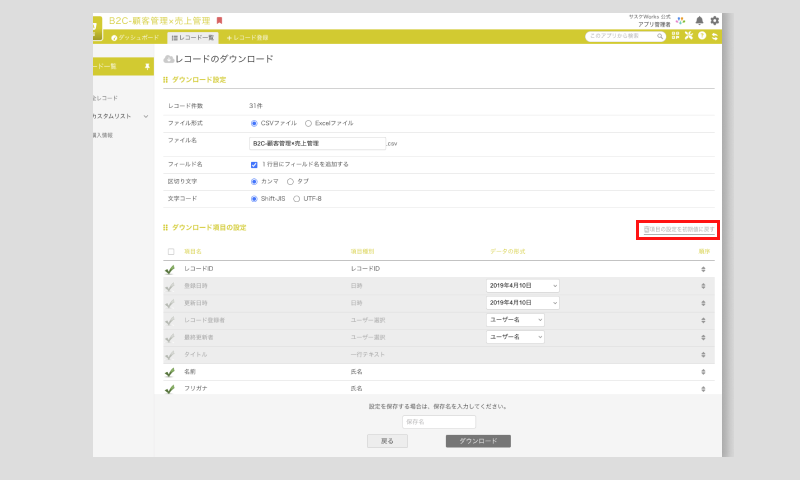Click the colorful SasukeWorks account logo

681,20
